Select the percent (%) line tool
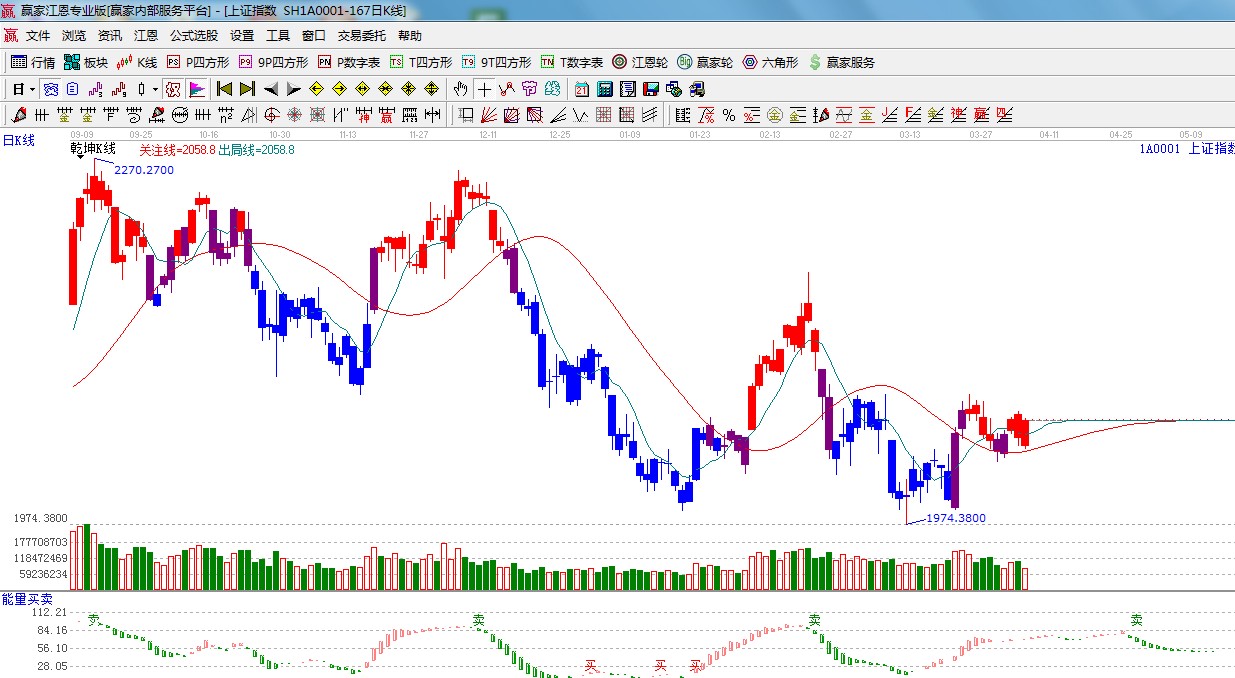 [729, 115]
